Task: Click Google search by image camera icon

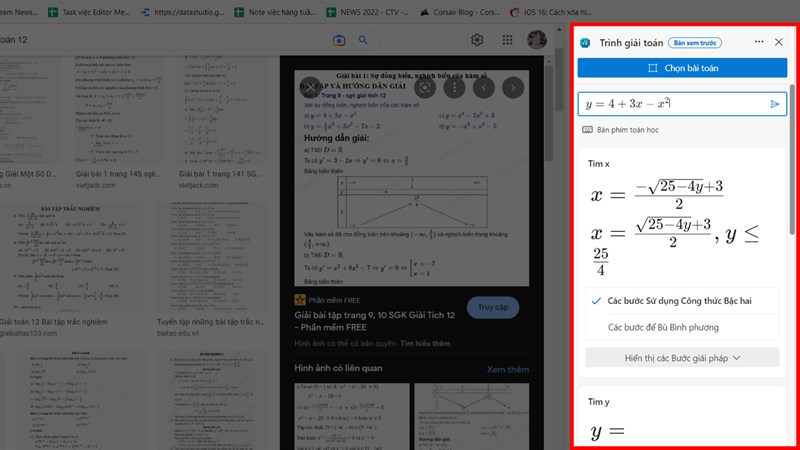Action: [x=339, y=40]
